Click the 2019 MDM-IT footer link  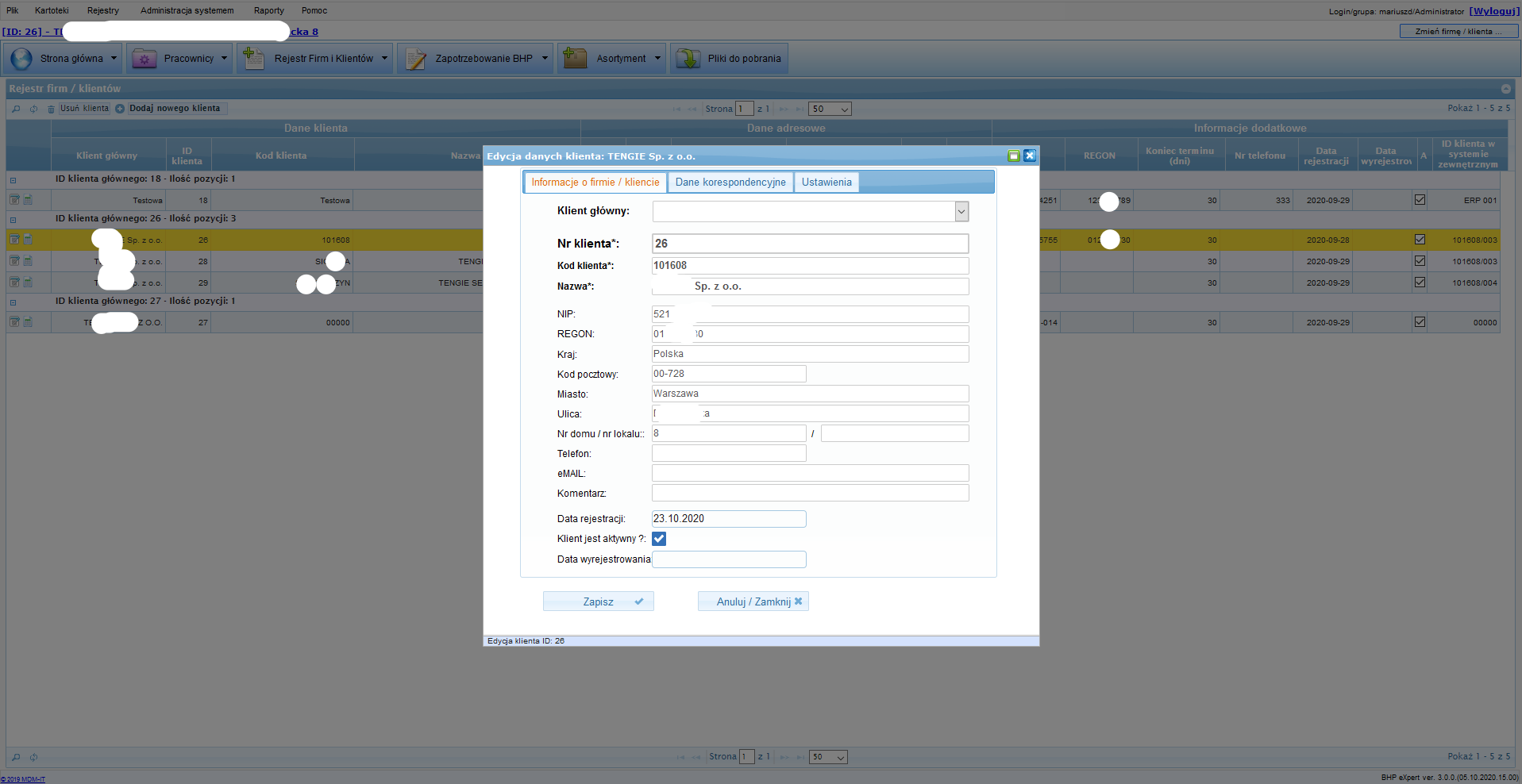point(23,779)
